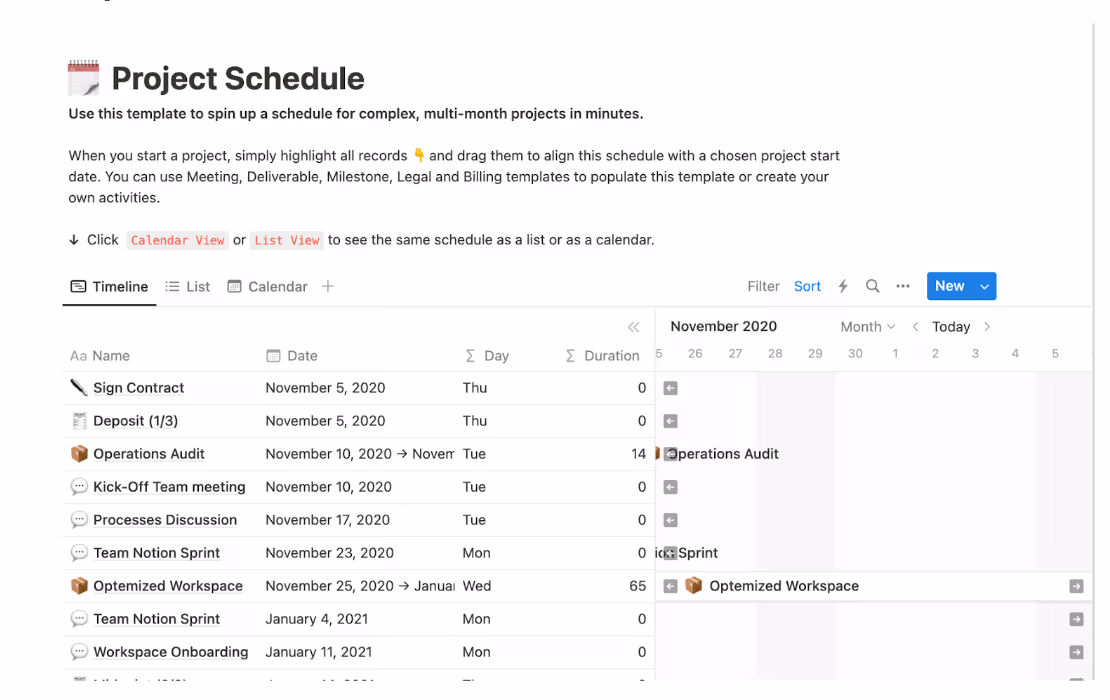Open the Filter options
Screen dimensions: 1110x700
pos(763,286)
